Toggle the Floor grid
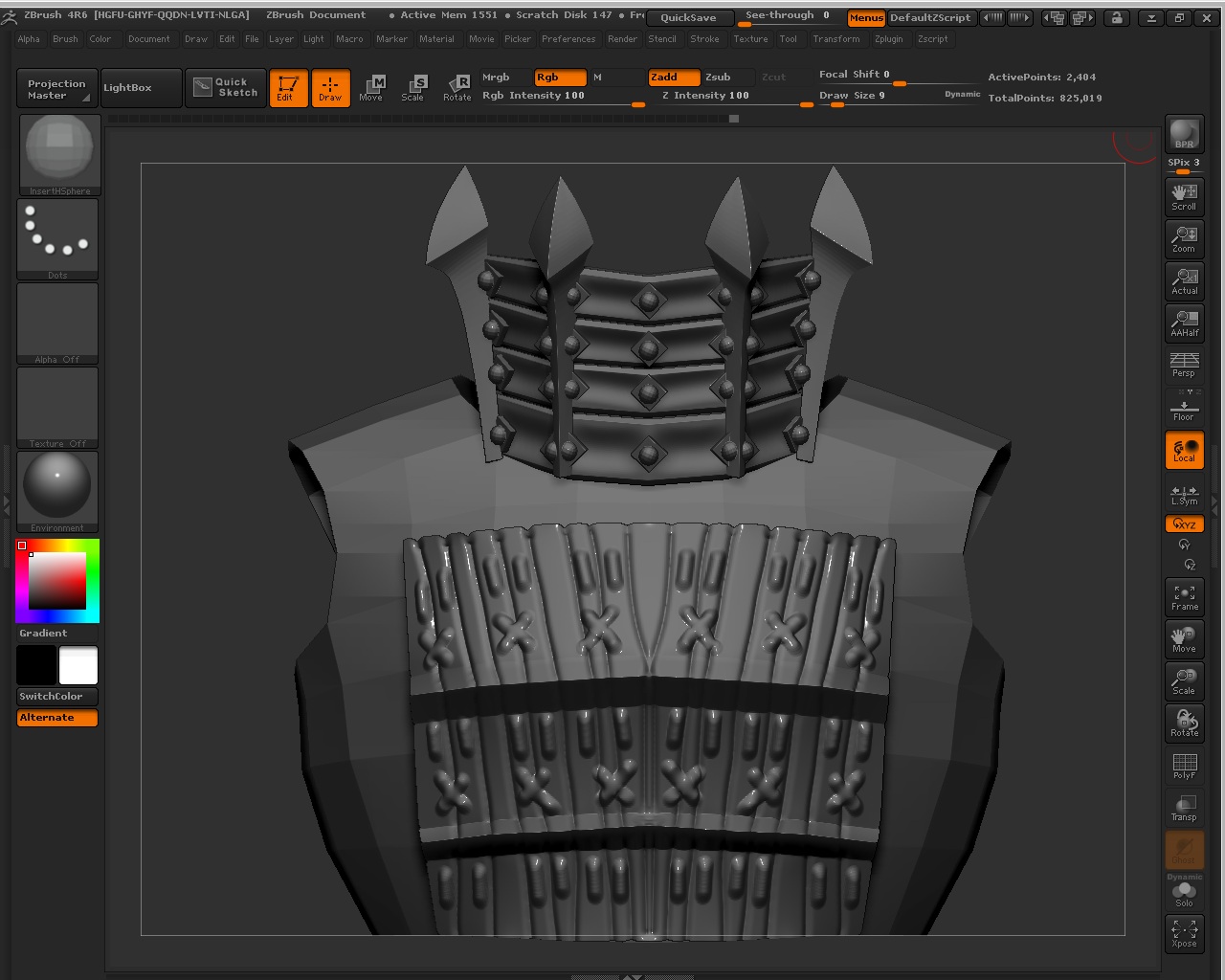The height and width of the screenshot is (980, 1225). pos(1184,409)
